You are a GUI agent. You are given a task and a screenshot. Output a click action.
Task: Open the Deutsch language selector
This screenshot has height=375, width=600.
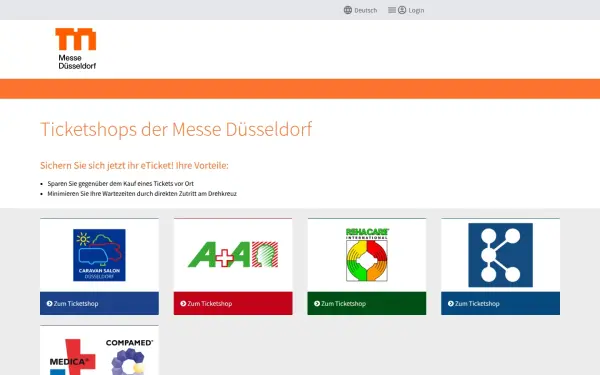click(x=360, y=10)
